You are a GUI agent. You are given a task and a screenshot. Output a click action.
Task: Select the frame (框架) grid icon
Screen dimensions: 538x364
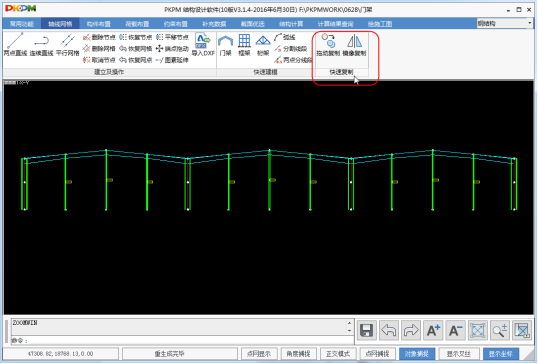tap(244, 45)
